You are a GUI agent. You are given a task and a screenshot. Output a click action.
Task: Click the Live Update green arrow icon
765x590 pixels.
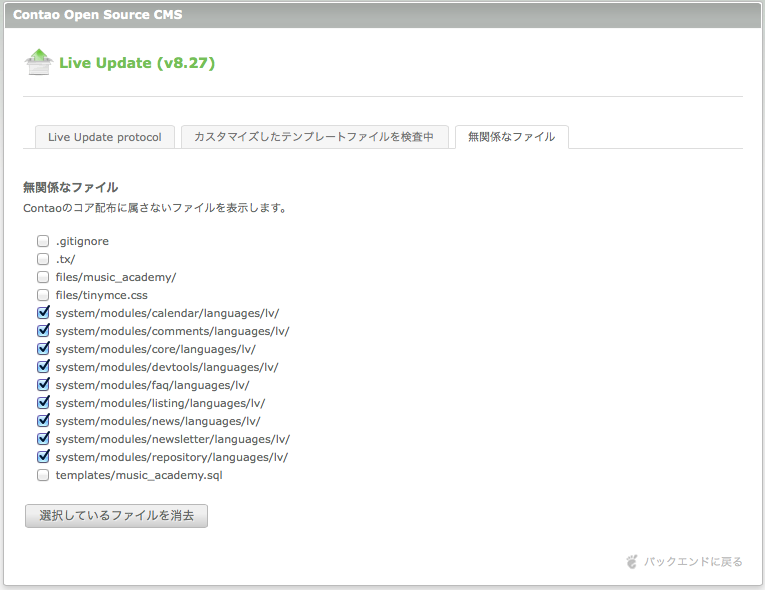coord(39,62)
